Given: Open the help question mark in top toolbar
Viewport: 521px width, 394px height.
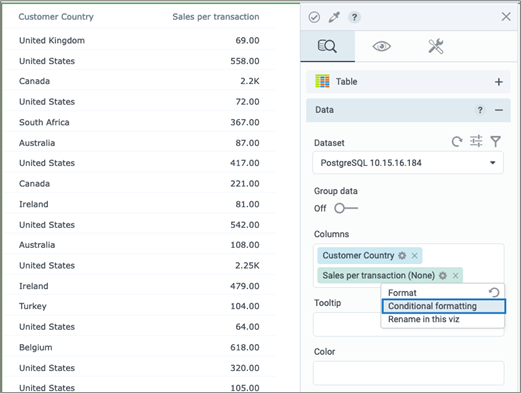Looking at the screenshot, I should pyautogui.click(x=354, y=17).
